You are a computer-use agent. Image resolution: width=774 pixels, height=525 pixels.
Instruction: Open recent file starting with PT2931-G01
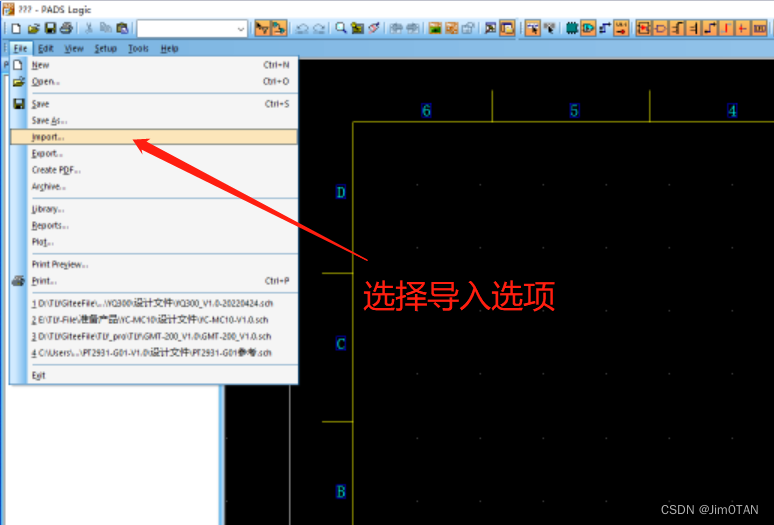(x=154, y=353)
